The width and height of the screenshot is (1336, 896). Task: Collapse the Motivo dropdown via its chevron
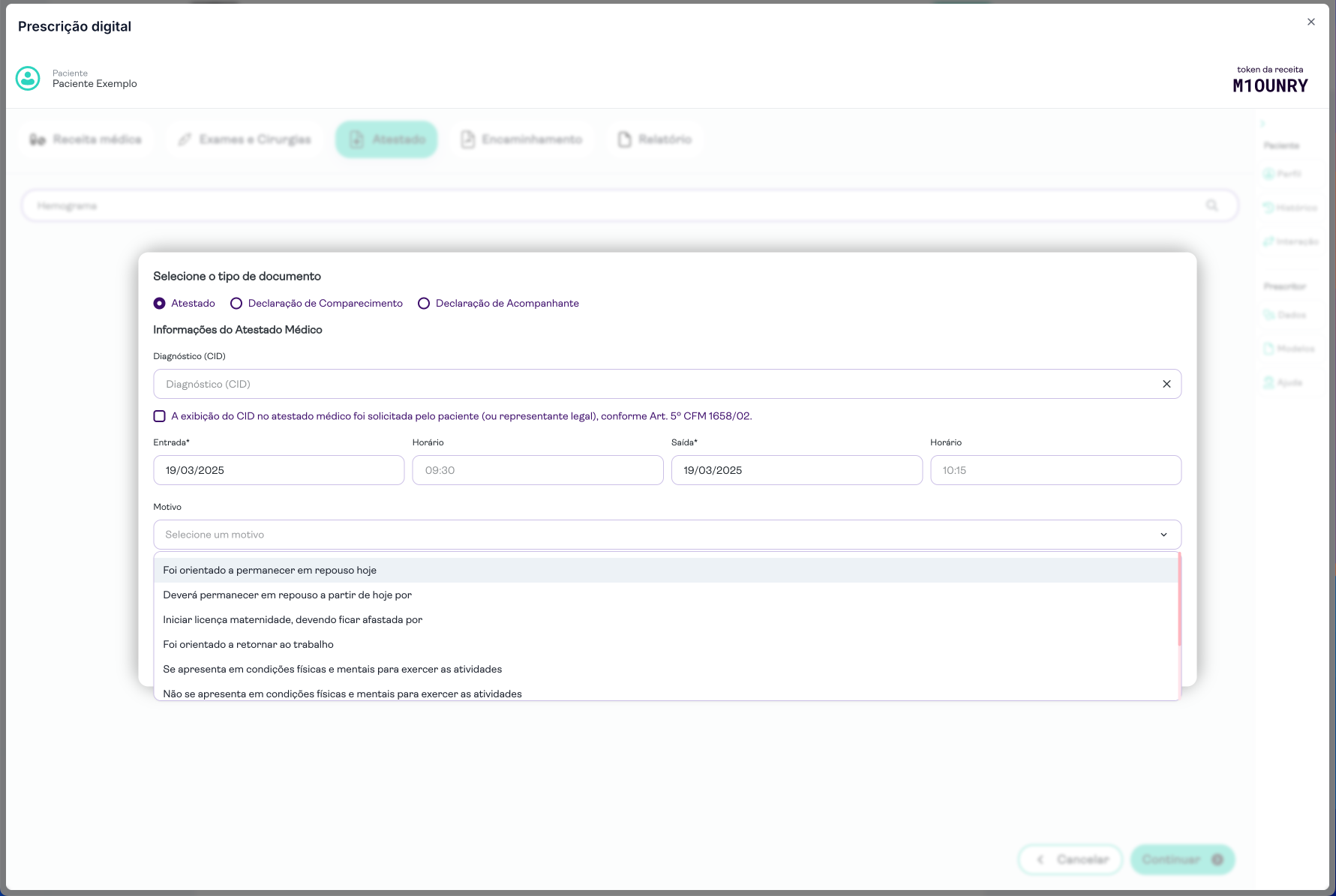[1163, 535]
